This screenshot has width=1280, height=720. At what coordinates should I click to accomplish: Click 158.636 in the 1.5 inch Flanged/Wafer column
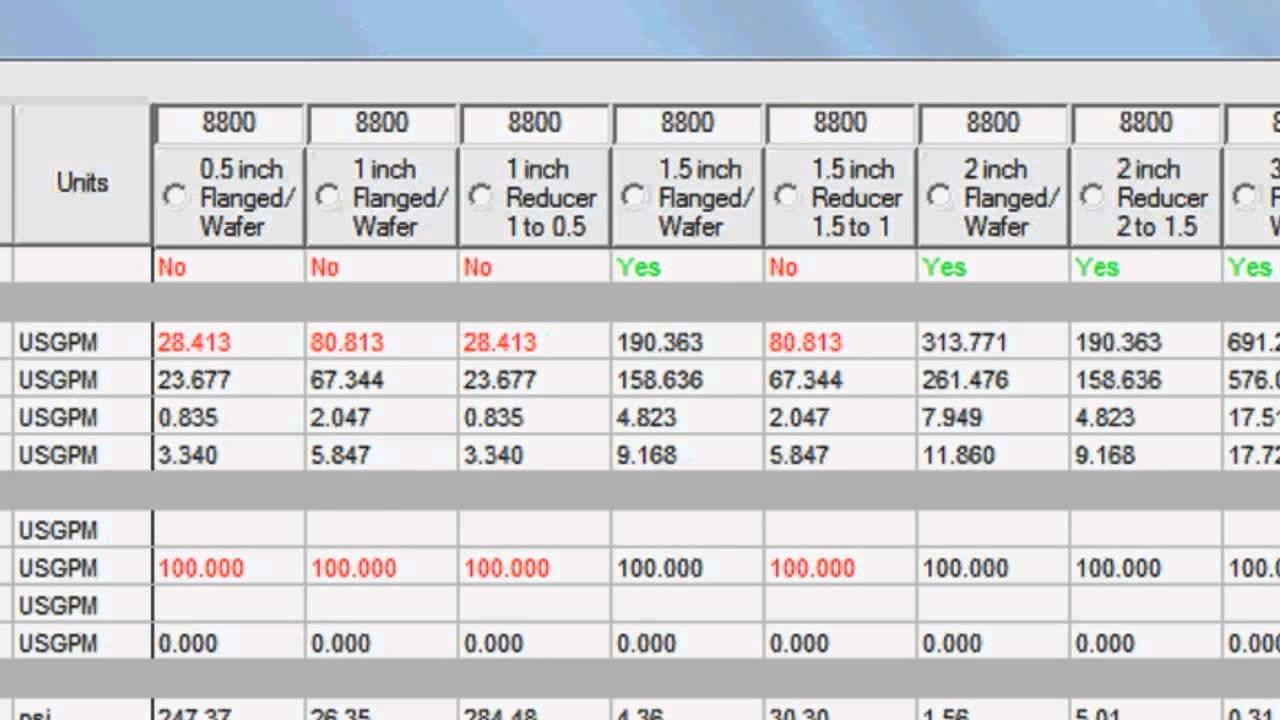tap(660, 381)
